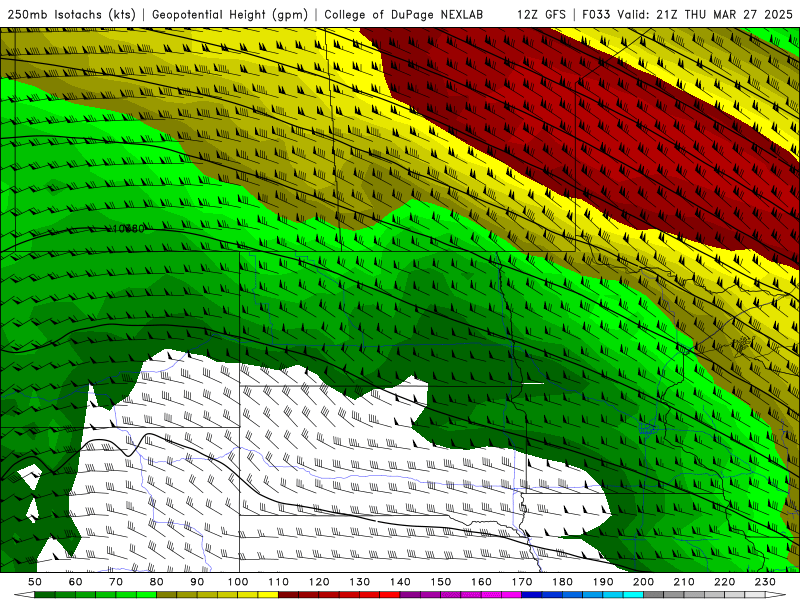This screenshot has height=600, width=800.
Task: Click the left arrow end of color bar
Action: (24, 594)
